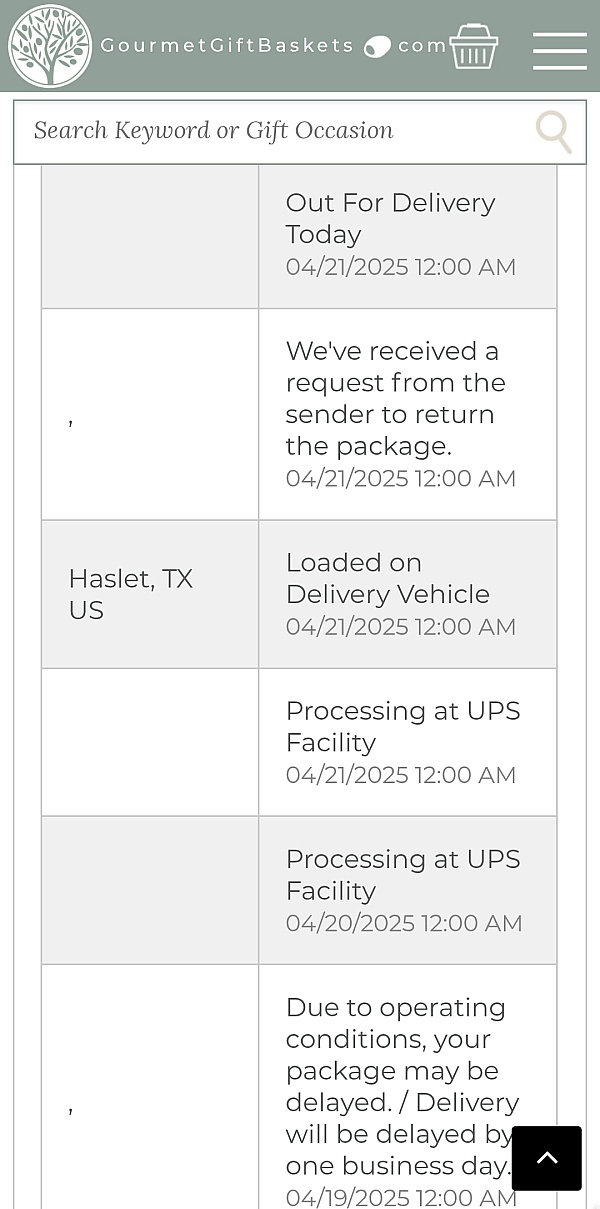
Task: Open the hamburger navigation menu
Action: click(559, 50)
